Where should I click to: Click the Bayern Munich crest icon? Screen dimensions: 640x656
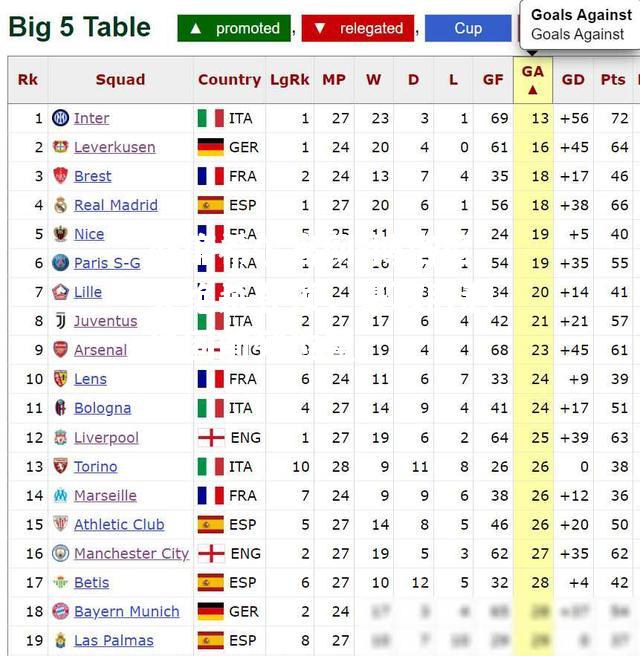point(60,611)
